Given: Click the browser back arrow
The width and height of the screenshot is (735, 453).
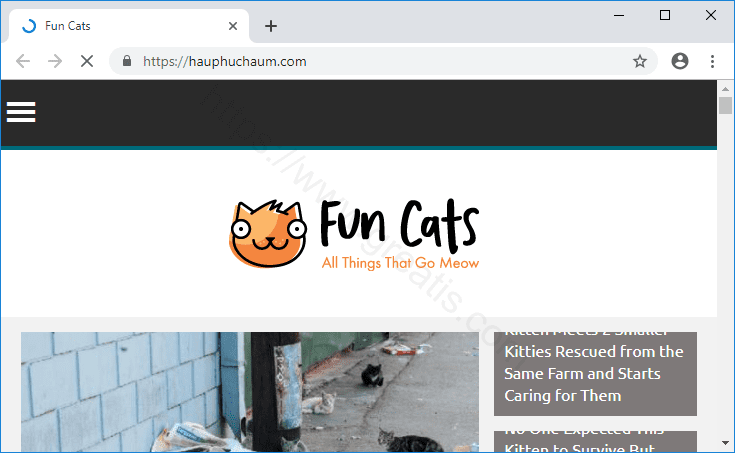Looking at the screenshot, I should coord(22,61).
